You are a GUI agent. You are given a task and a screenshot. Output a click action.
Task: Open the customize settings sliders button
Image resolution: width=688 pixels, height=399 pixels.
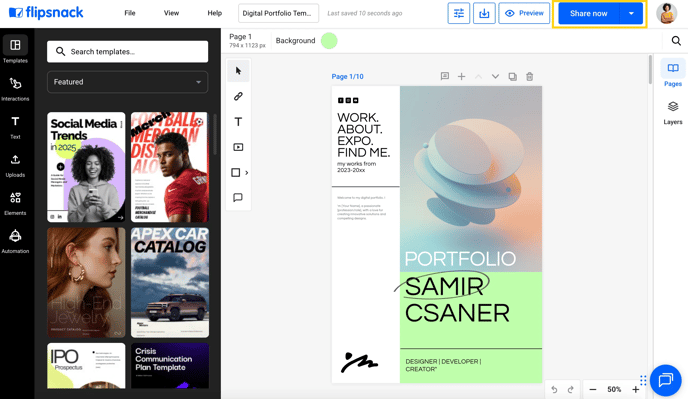(459, 13)
